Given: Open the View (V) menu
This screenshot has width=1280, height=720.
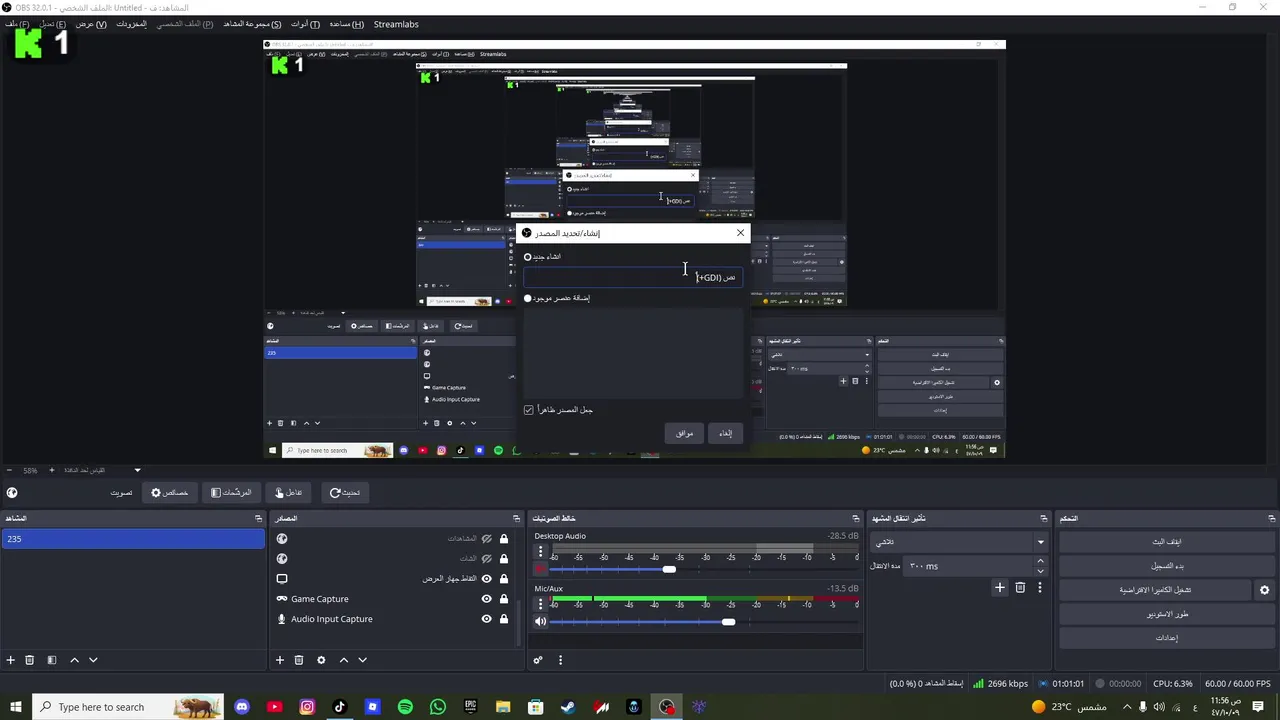Looking at the screenshot, I should coord(91,24).
